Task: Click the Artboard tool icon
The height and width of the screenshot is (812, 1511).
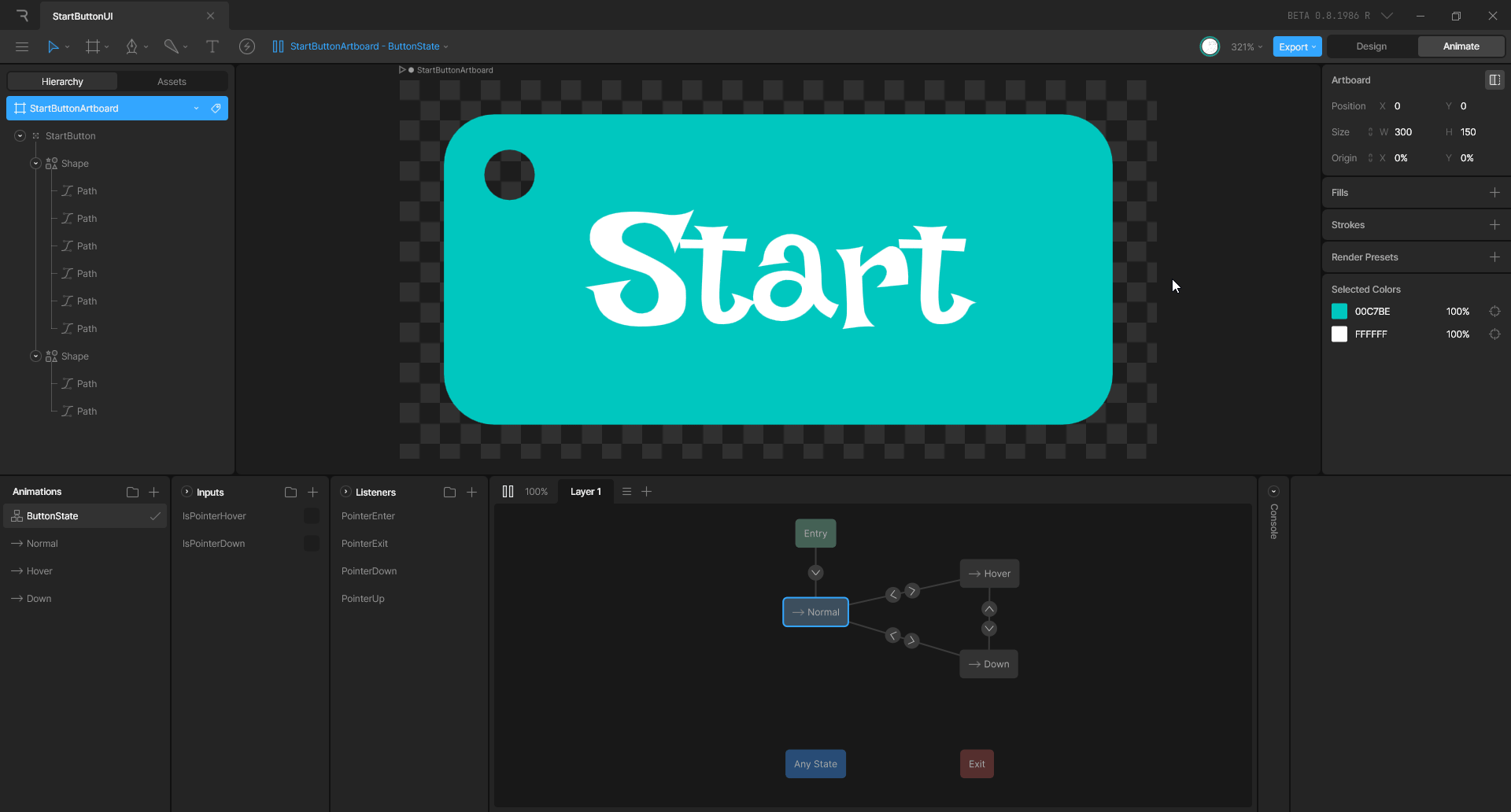Action: [x=93, y=46]
